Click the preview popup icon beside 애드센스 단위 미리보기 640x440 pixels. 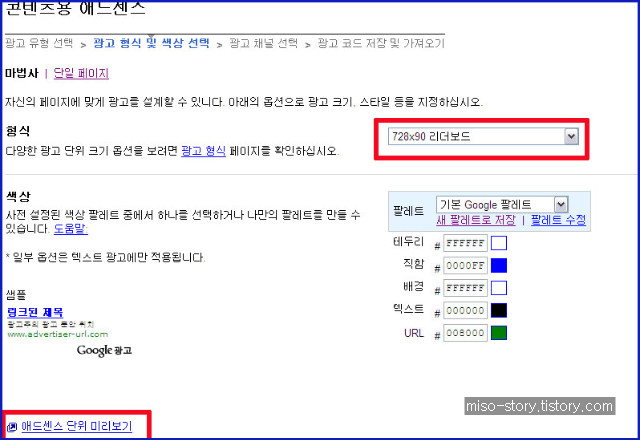[x=12, y=427]
